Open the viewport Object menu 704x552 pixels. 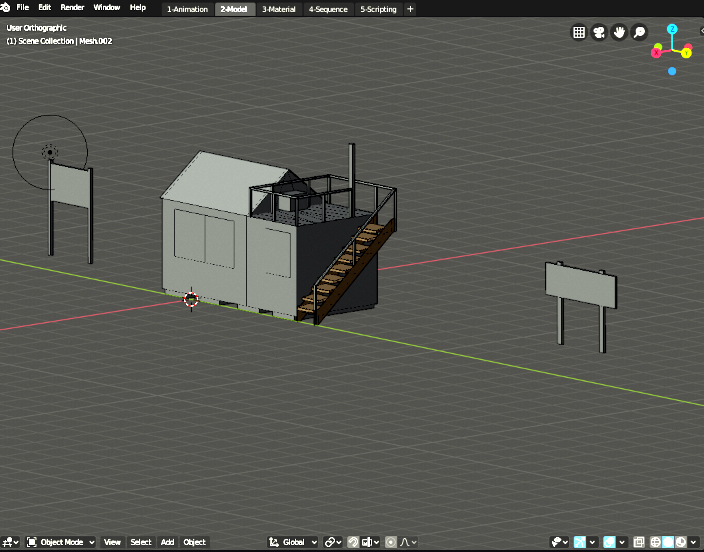(x=194, y=542)
